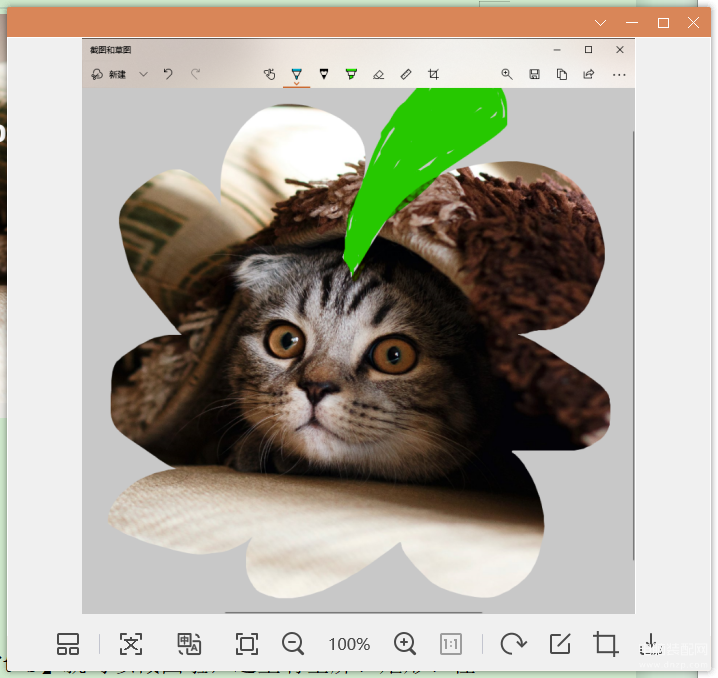Expand the New snip dropdown arrow
The image size is (718, 678).
(143, 74)
